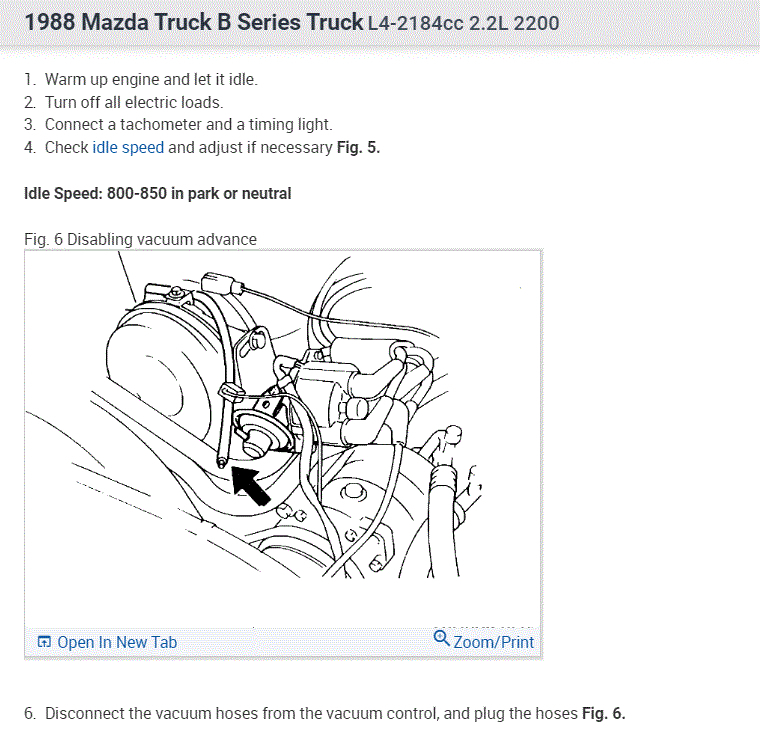Viewport: 760px width, 751px height.
Task: Click the Open In New Tab icon
Action: click(x=44, y=642)
